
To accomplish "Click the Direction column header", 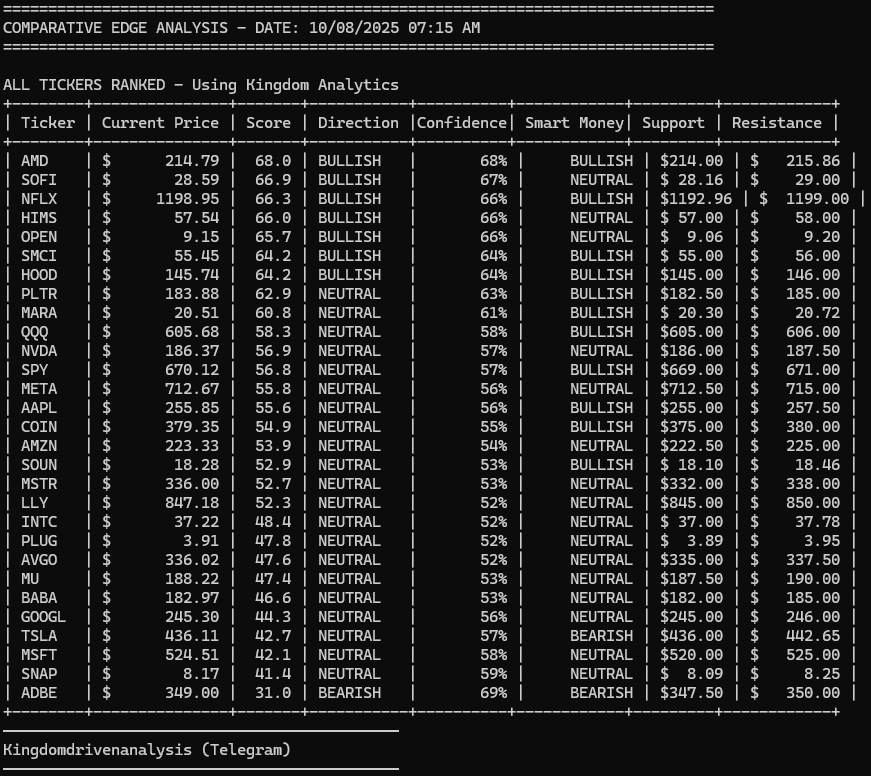I will (358, 123).
